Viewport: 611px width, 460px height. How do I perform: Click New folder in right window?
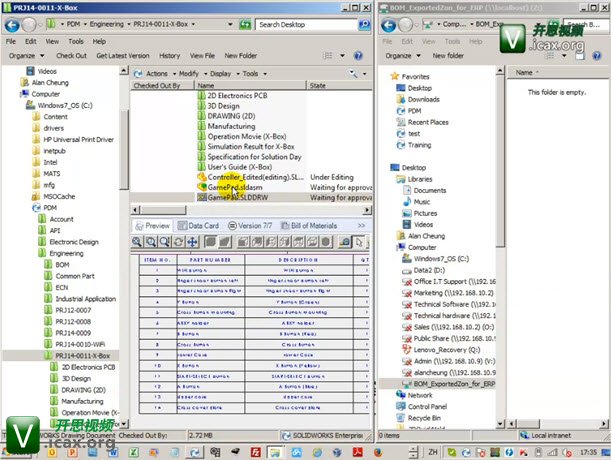click(449, 56)
